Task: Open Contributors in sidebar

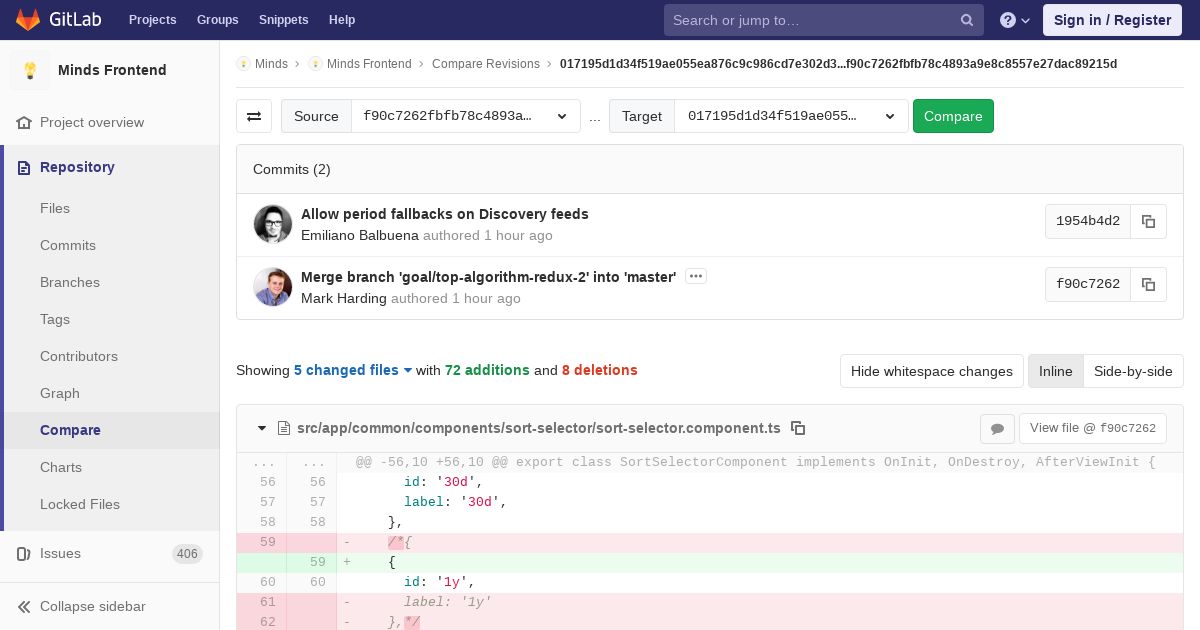Action: [x=79, y=356]
